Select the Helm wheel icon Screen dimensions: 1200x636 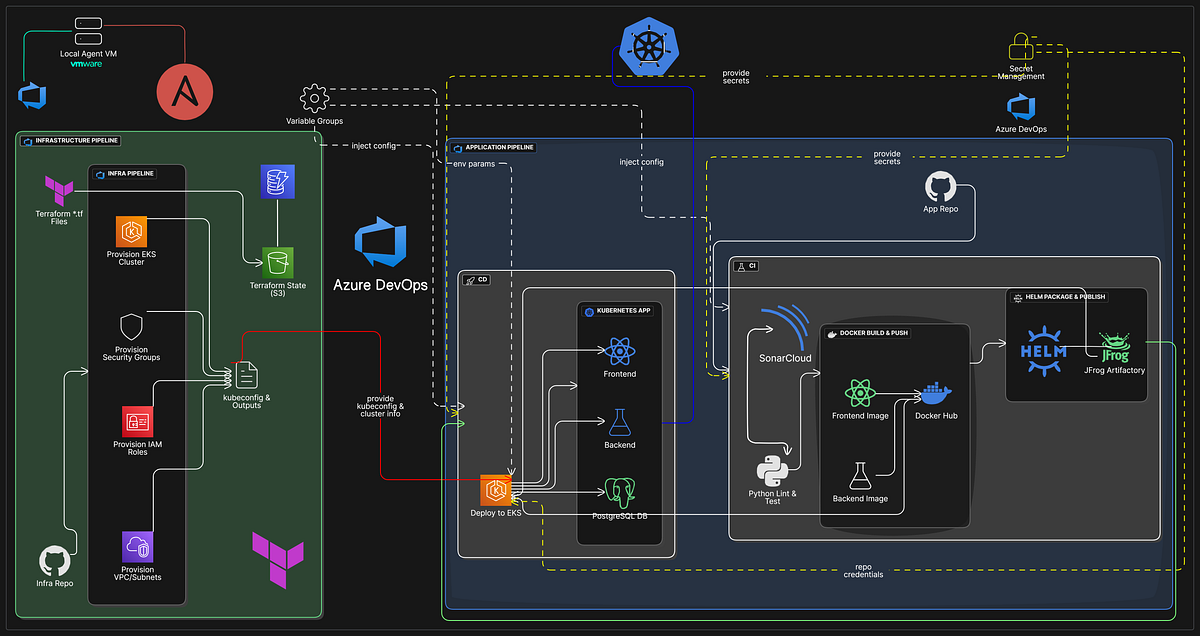pos(1044,352)
